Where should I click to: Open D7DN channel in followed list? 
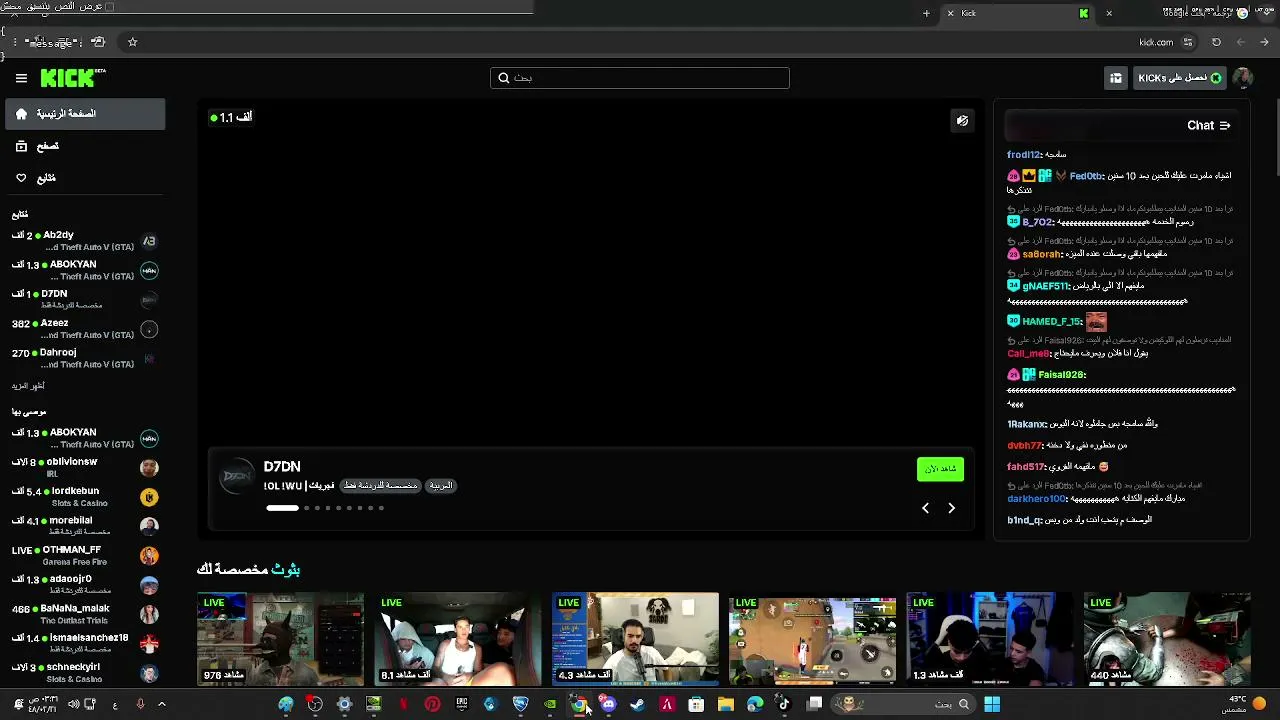pos(85,299)
